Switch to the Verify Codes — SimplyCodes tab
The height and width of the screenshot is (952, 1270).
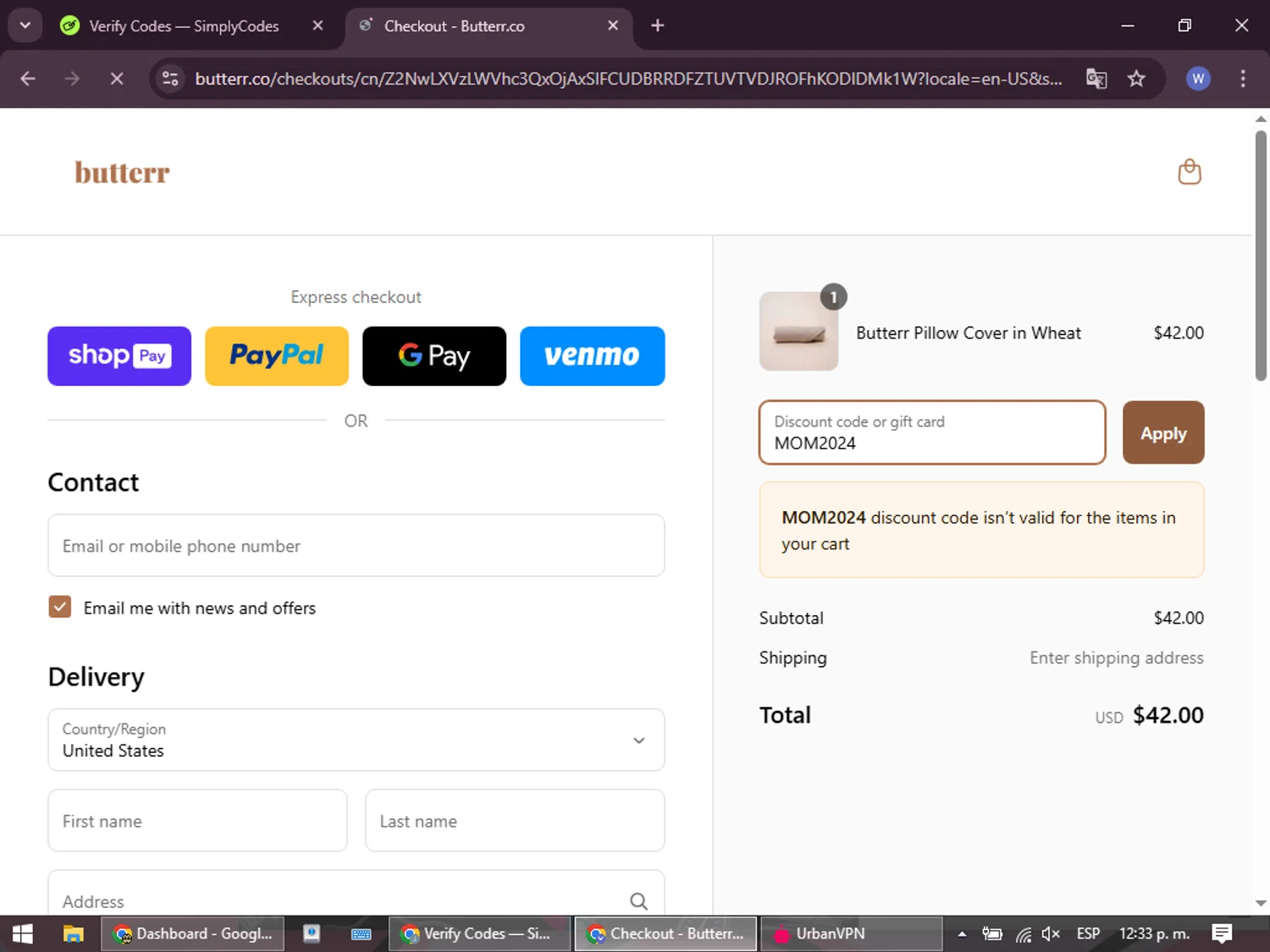(x=184, y=26)
